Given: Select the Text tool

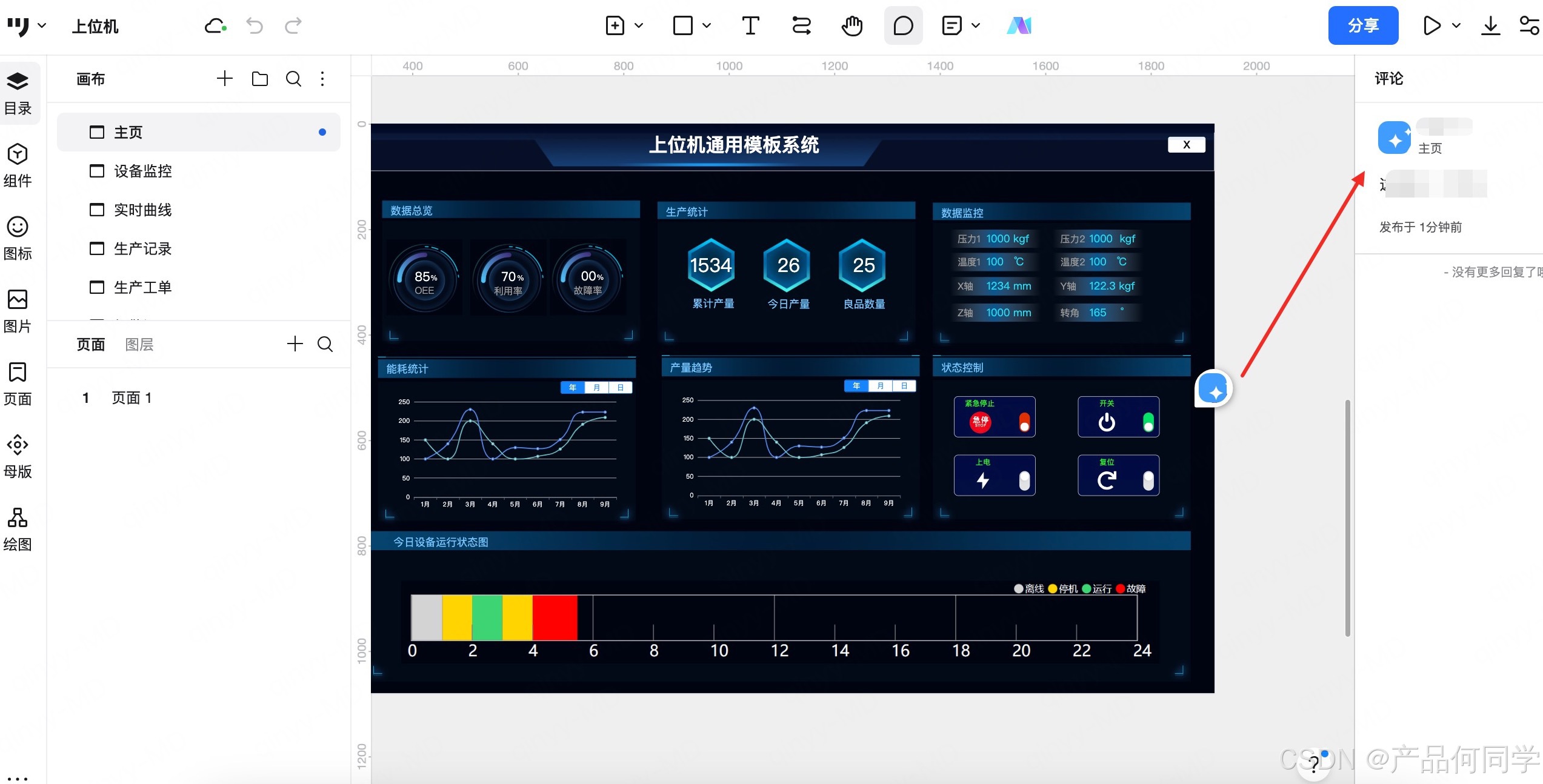Looking at the screenshot, I should (750, 26).
